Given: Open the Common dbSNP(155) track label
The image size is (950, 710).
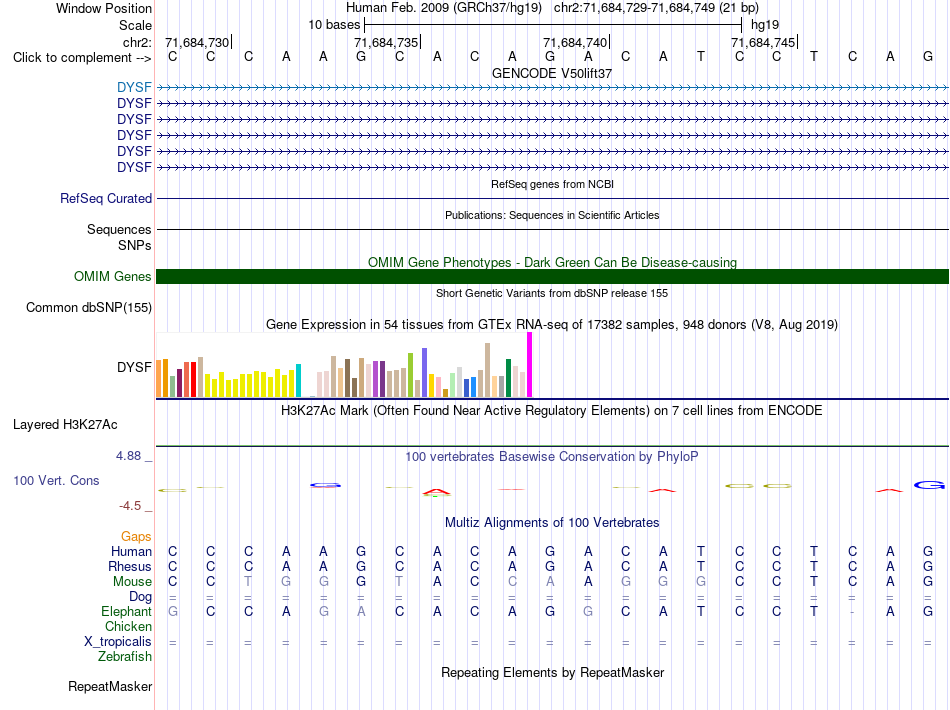Looking at the screenshot, I should point(89,307).
